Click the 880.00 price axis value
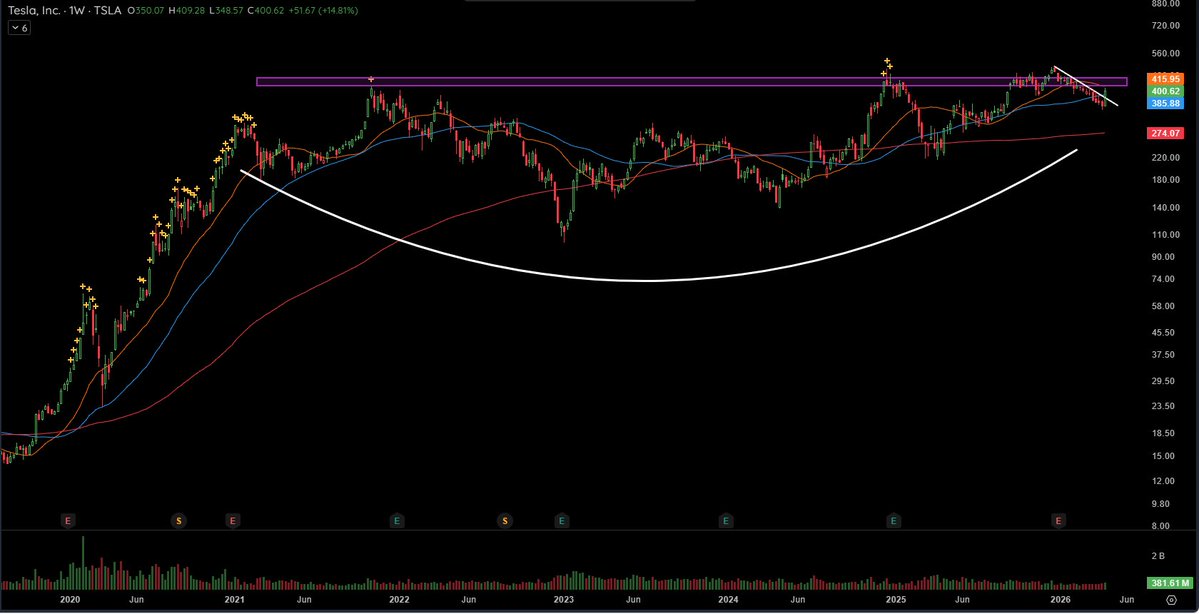Screen dimensions: 1199x614 pos(1165,3)
